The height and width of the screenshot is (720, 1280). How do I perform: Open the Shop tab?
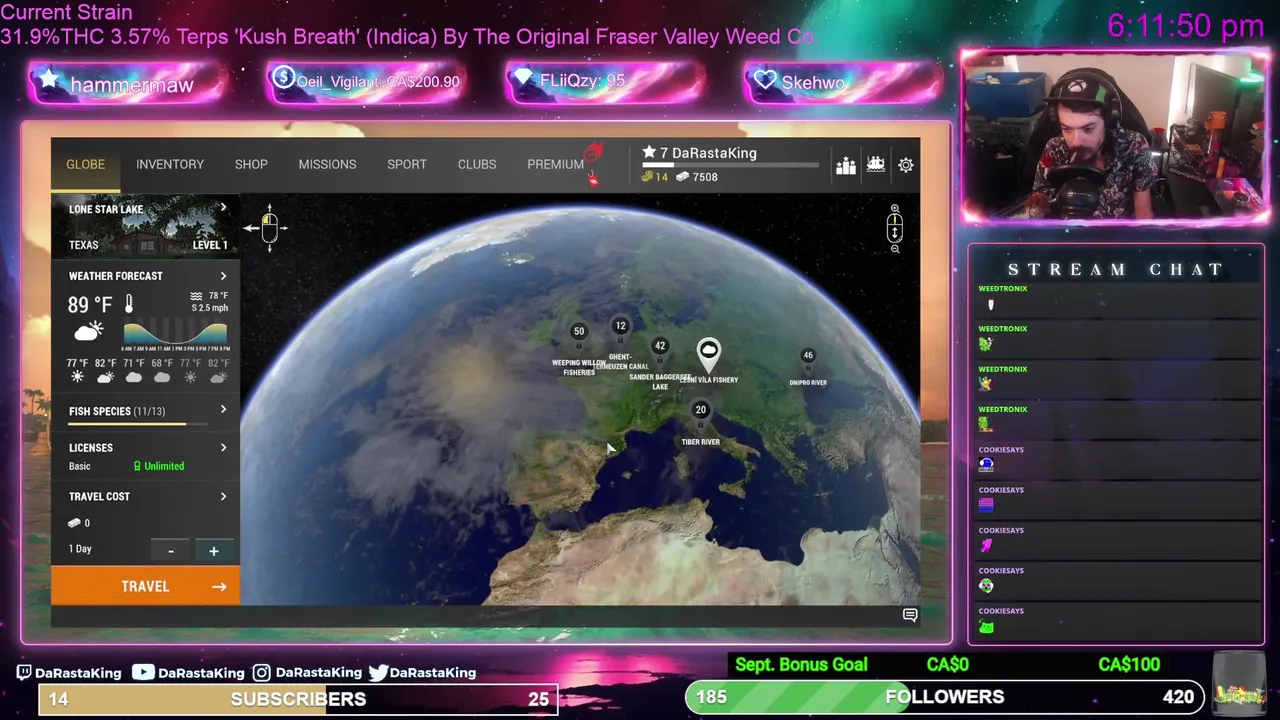[x=251, y=164]
